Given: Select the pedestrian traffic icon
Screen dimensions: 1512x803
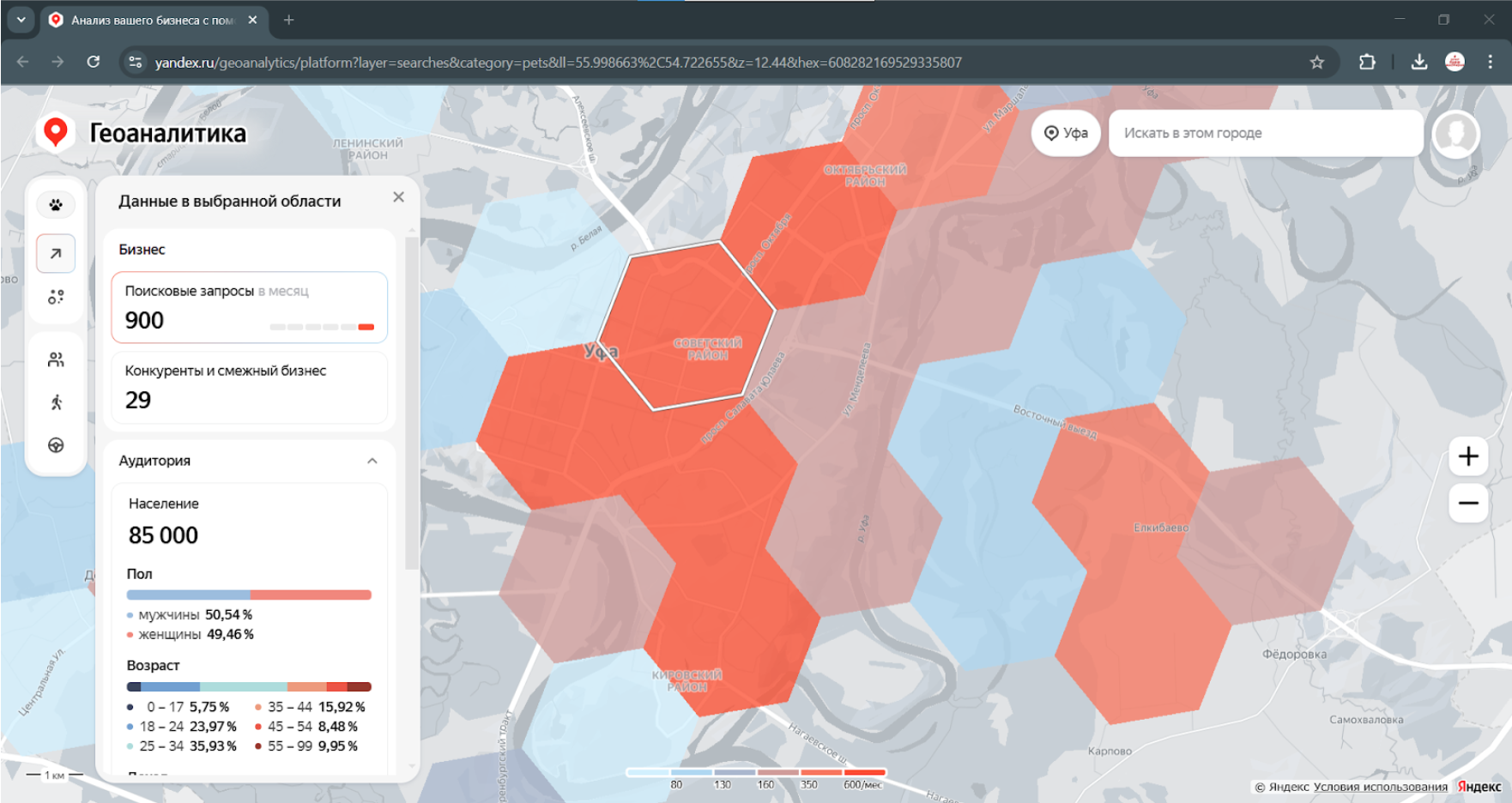Looking at the screenshot, I should point(56,402).
